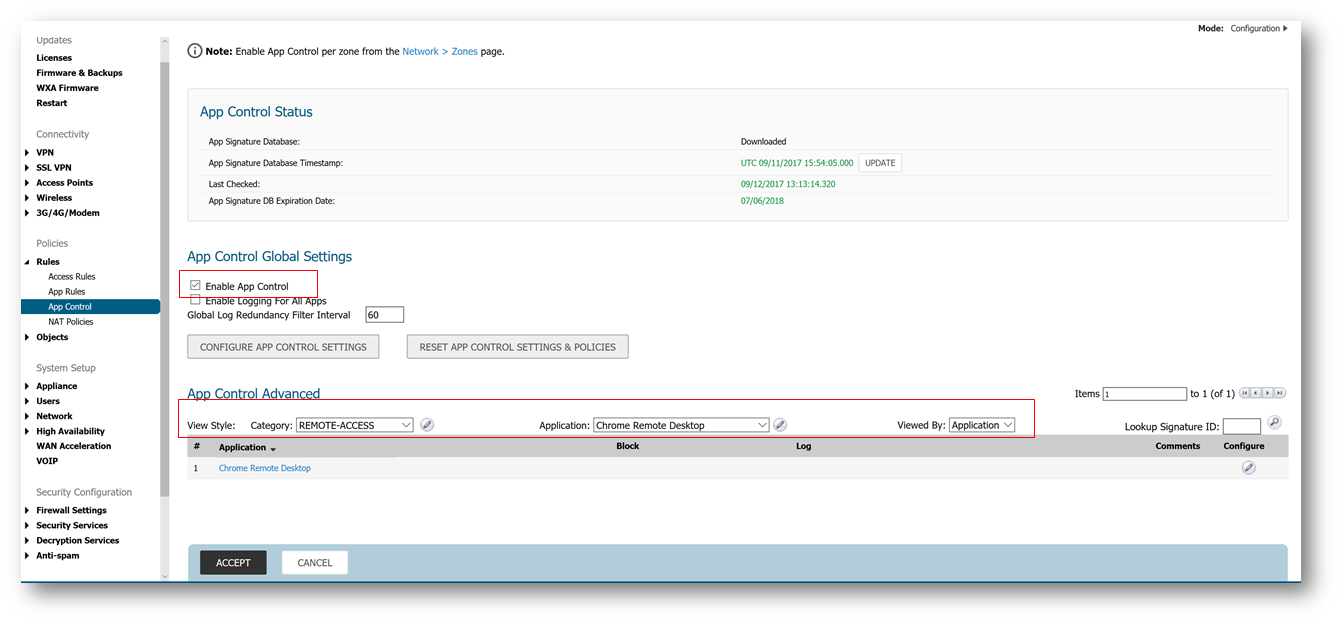Follow the Network > Zones link
Image resolution: width=1343 pixels, height=625 pixels.
(x=440, y=51)
